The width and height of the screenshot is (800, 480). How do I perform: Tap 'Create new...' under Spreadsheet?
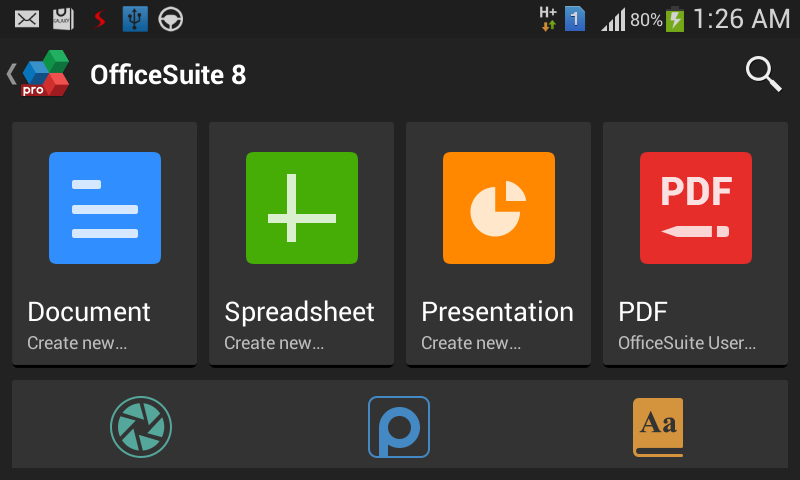coord(274,343)
